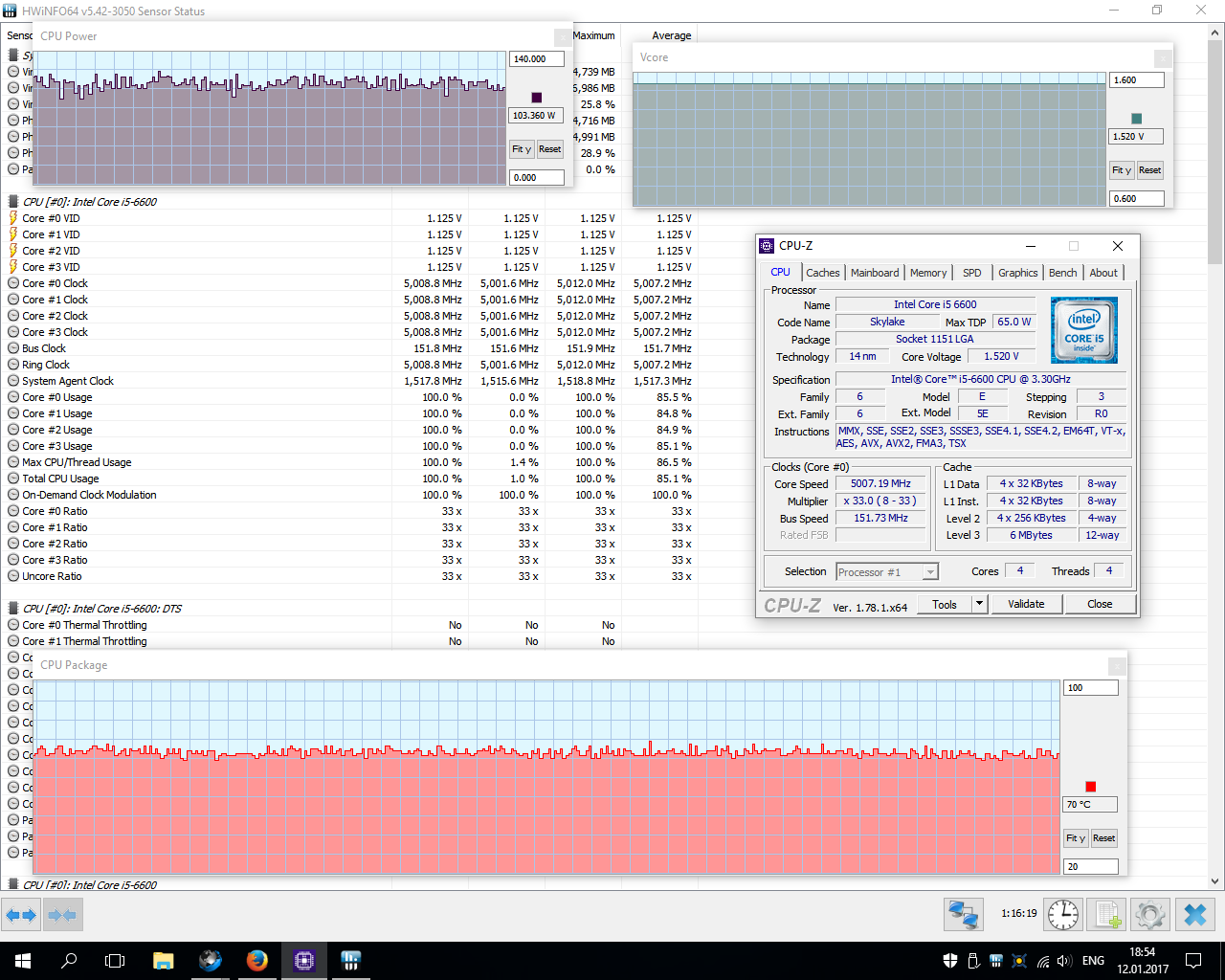This screenshot has height=980, width=1225.
Task: Click the expand-columns arrows button in HWiNFO
Action: click(x=21, y=915)
